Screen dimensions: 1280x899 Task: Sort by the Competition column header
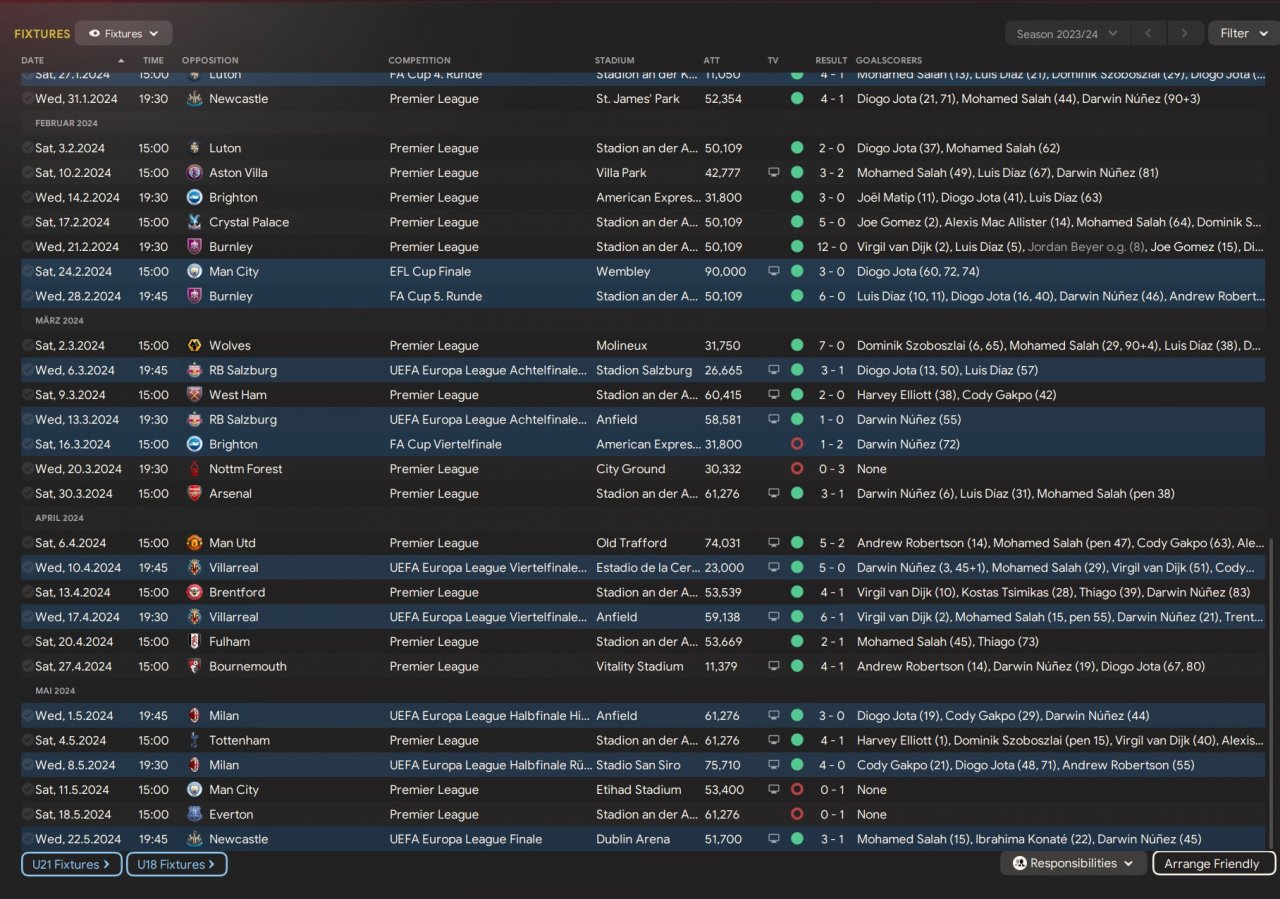point(419,60)
